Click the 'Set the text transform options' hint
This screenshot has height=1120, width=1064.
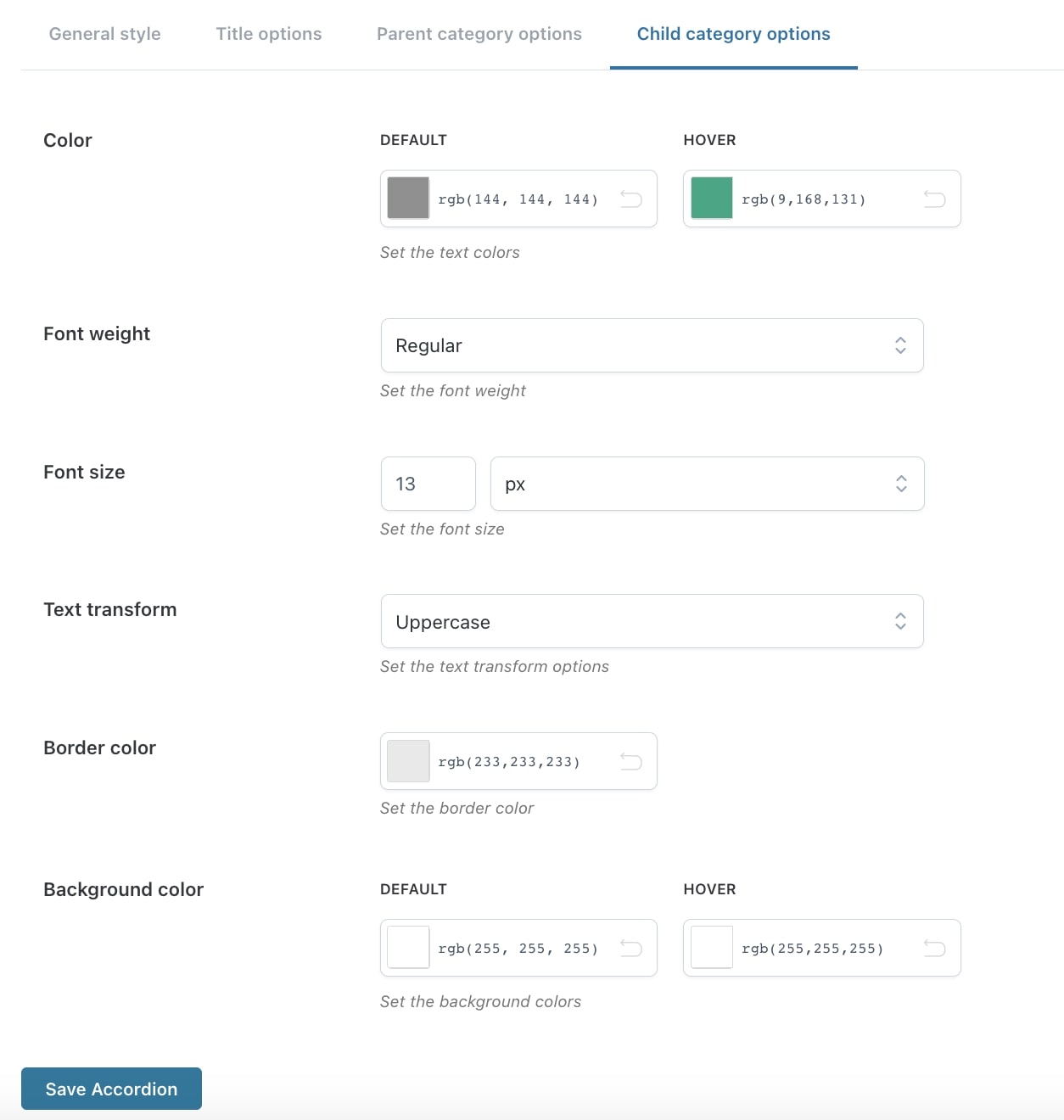[495, 666]
